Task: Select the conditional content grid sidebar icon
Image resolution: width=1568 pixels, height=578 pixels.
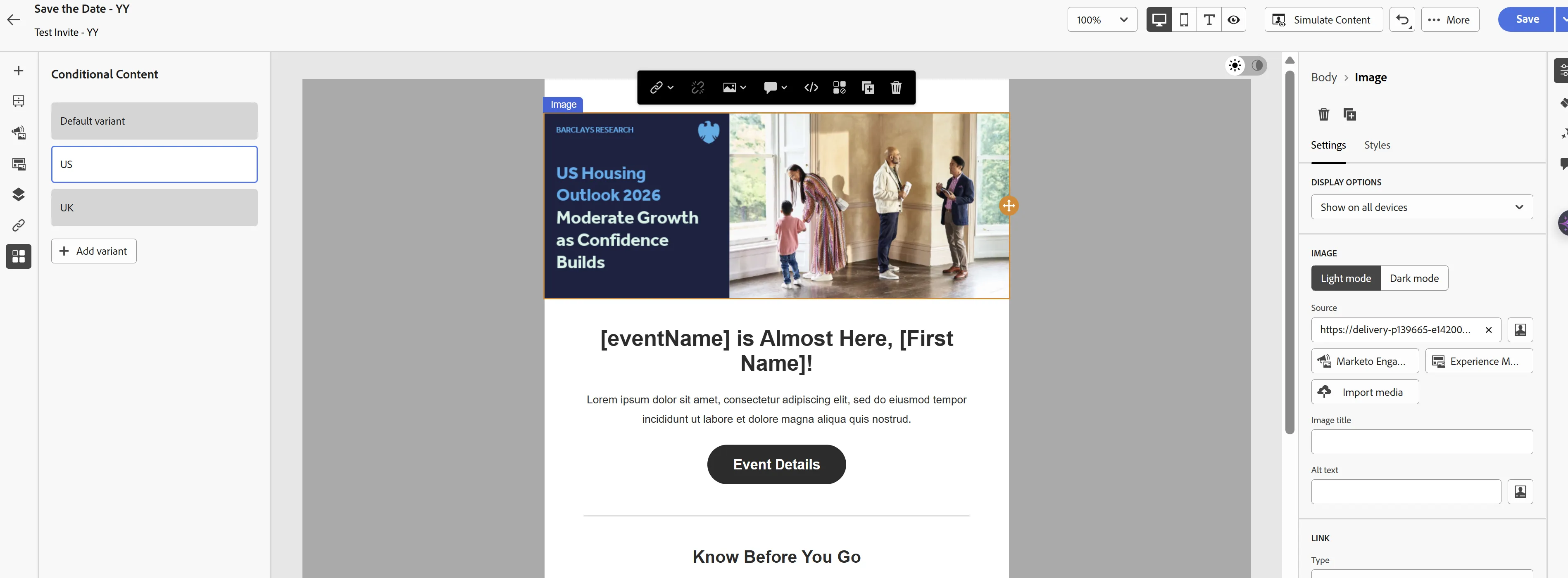Action: [x=18, y=256]
